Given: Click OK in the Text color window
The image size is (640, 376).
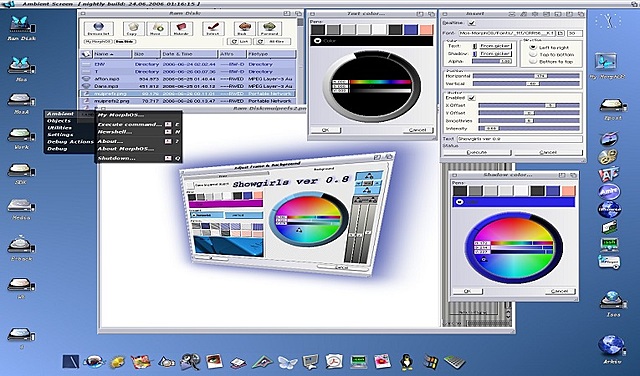Looking at the screenshot, I should point(325,130).
